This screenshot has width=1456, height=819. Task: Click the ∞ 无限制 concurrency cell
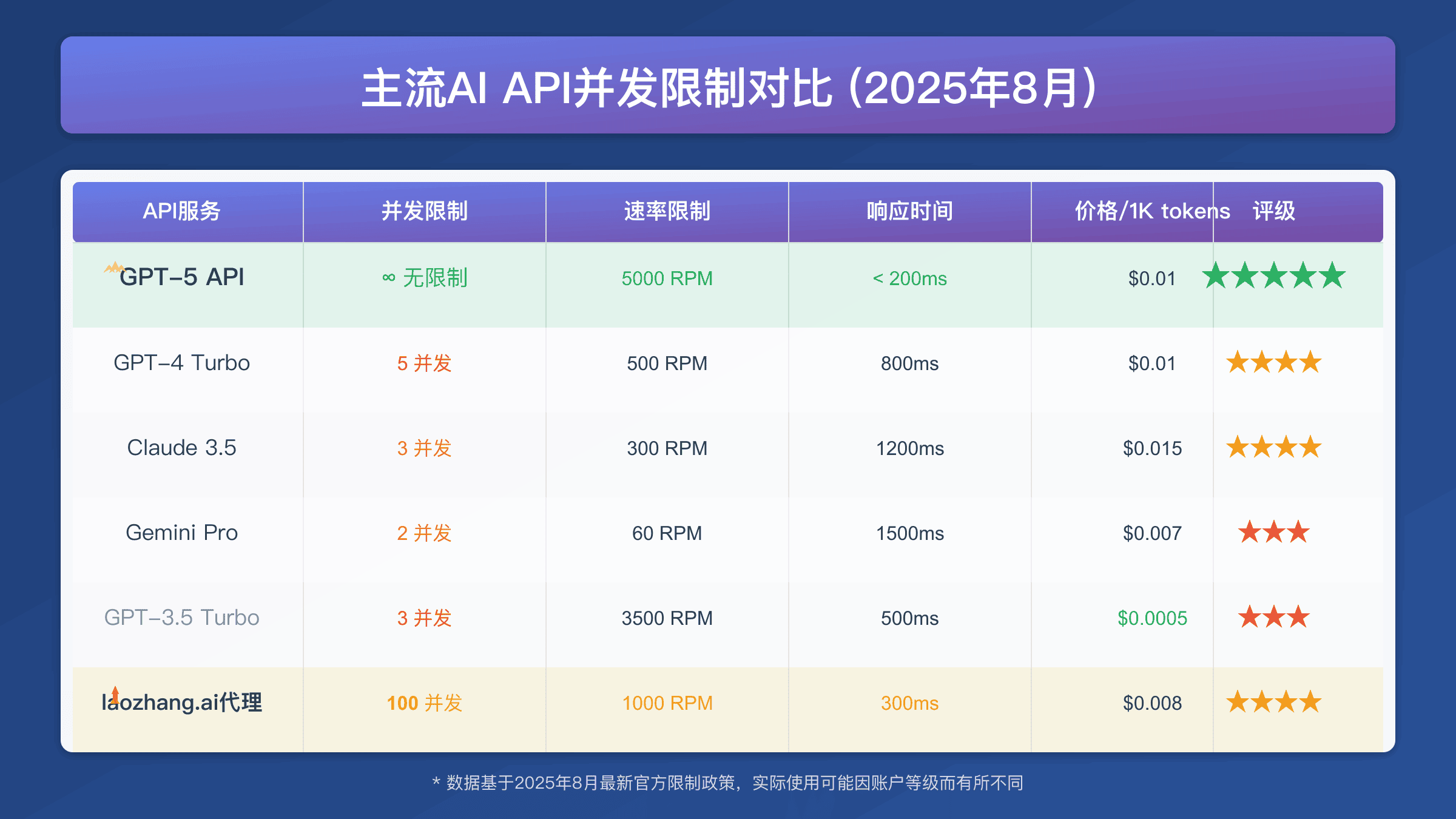click(x=424, y=278)
